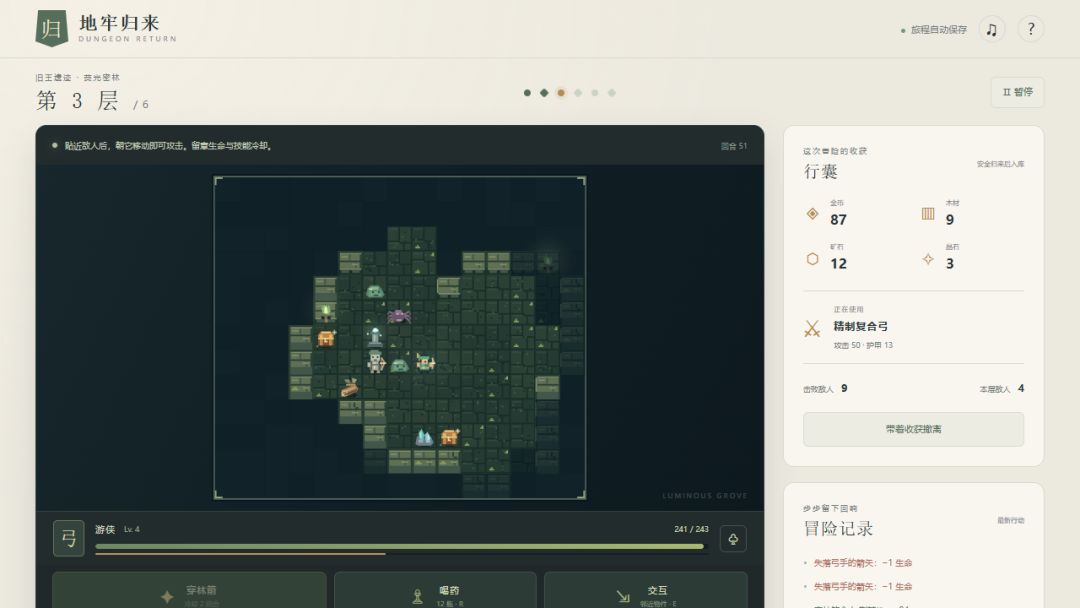The width and height of the screenshot is (1080, 608).
Task: Click the tree icon button beside health
Action: point(733,538)
